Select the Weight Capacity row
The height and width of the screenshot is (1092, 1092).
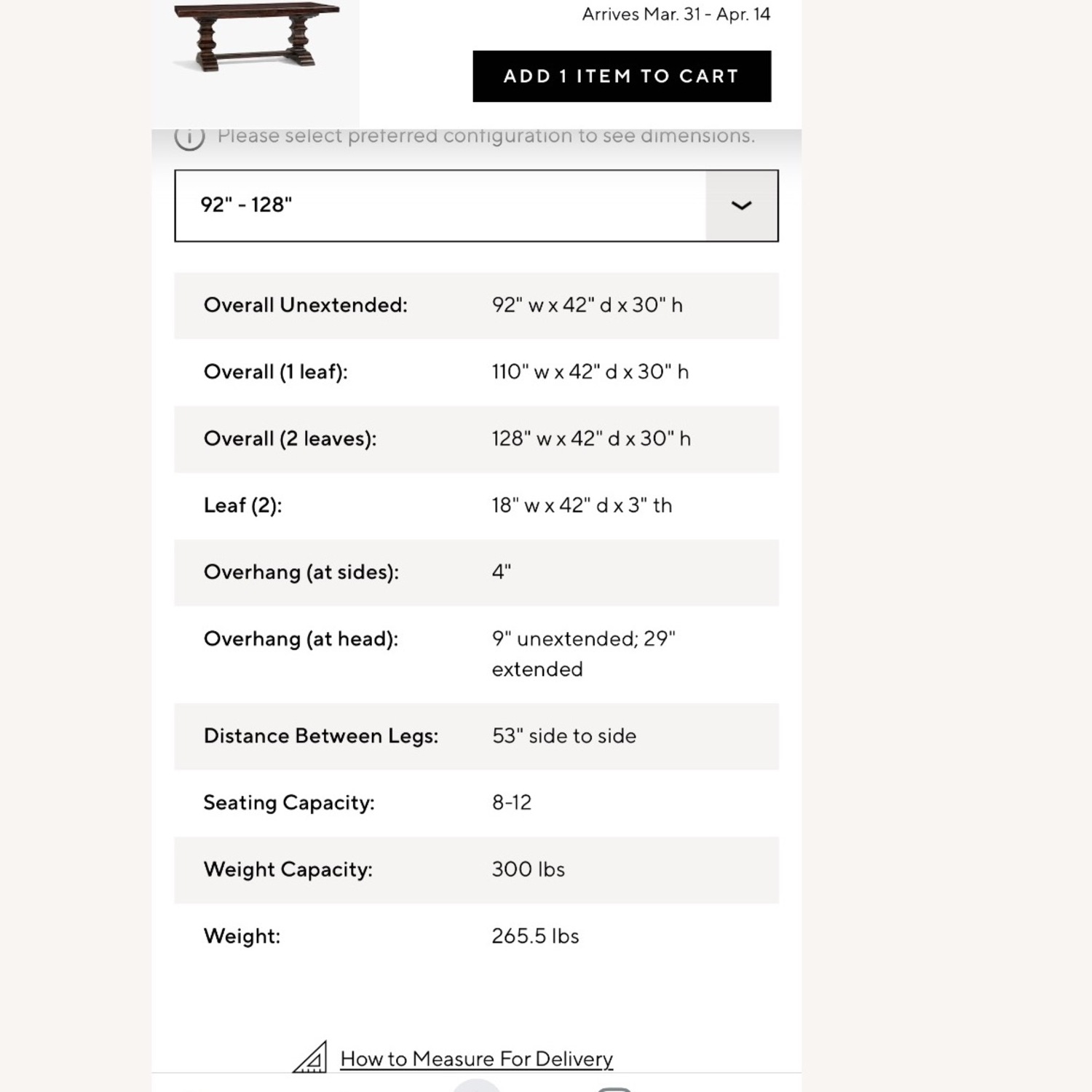click(x=476, y=869)
